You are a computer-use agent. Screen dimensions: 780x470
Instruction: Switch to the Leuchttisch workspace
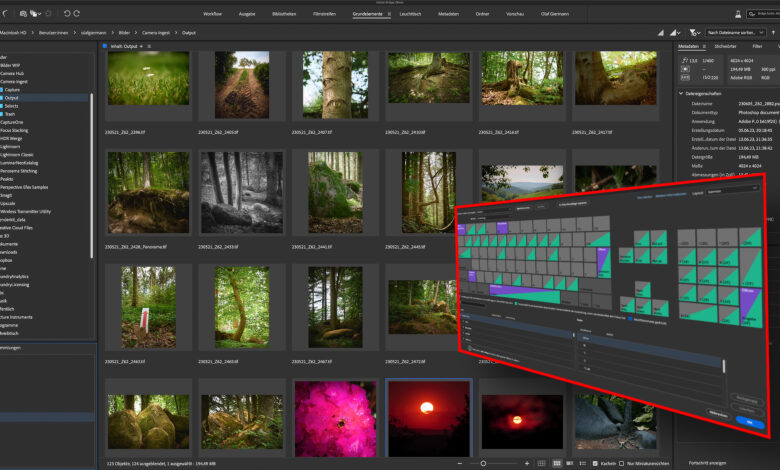pos(409,15)
